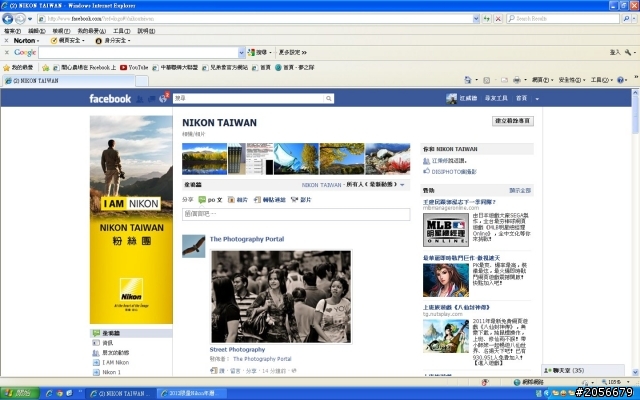The width and height of the screenshot is (640, 400).
Task: Click the search magnifier beside Search Results box
Action: click(x=626, y=18)
